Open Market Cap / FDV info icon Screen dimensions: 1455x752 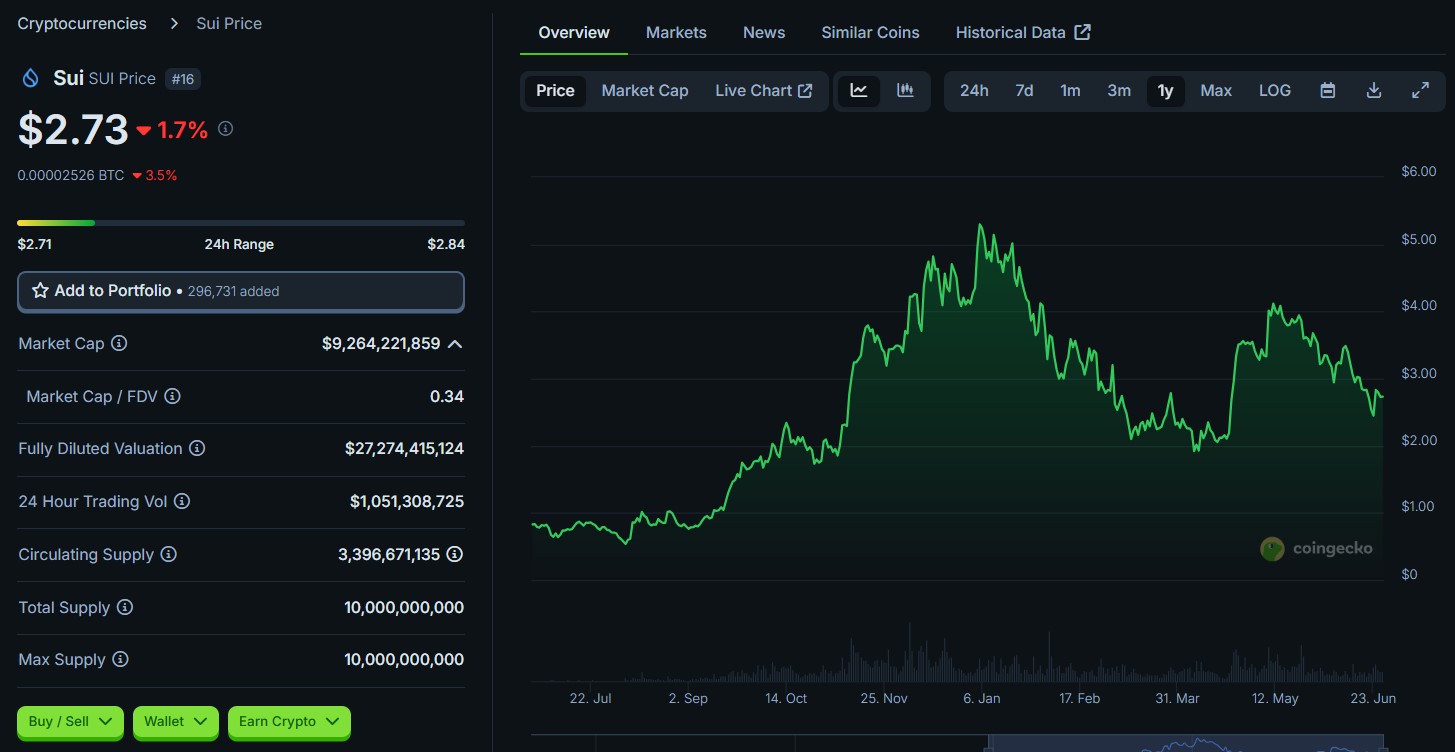point(172,396)
